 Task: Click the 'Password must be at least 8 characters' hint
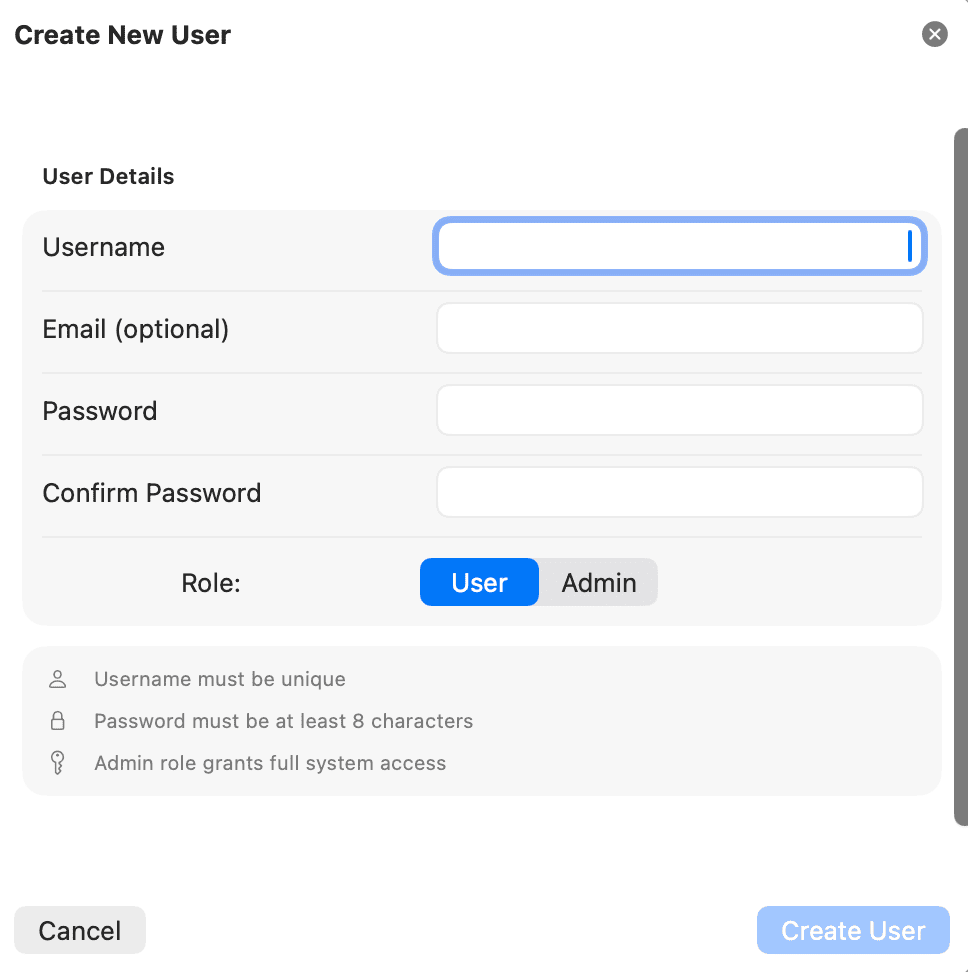pos(283,721)
